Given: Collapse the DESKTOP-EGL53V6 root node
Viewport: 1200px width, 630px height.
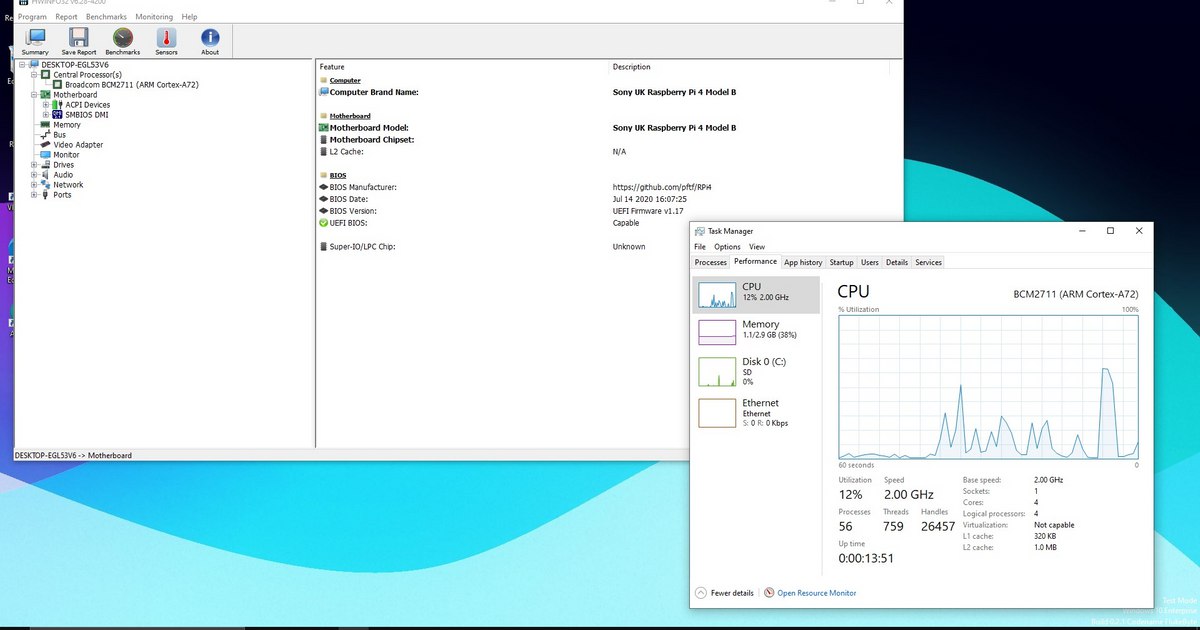Looking at the screenshot, I should click(x=23, y=65).
